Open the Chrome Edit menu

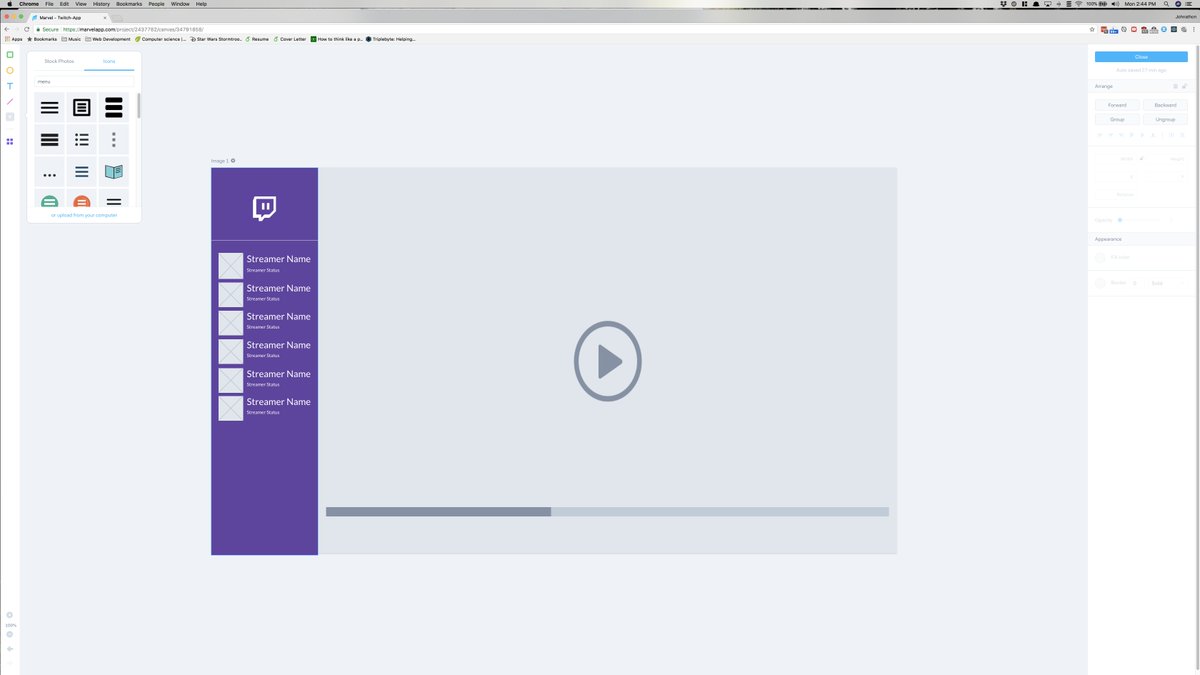(x=64, y=4)
